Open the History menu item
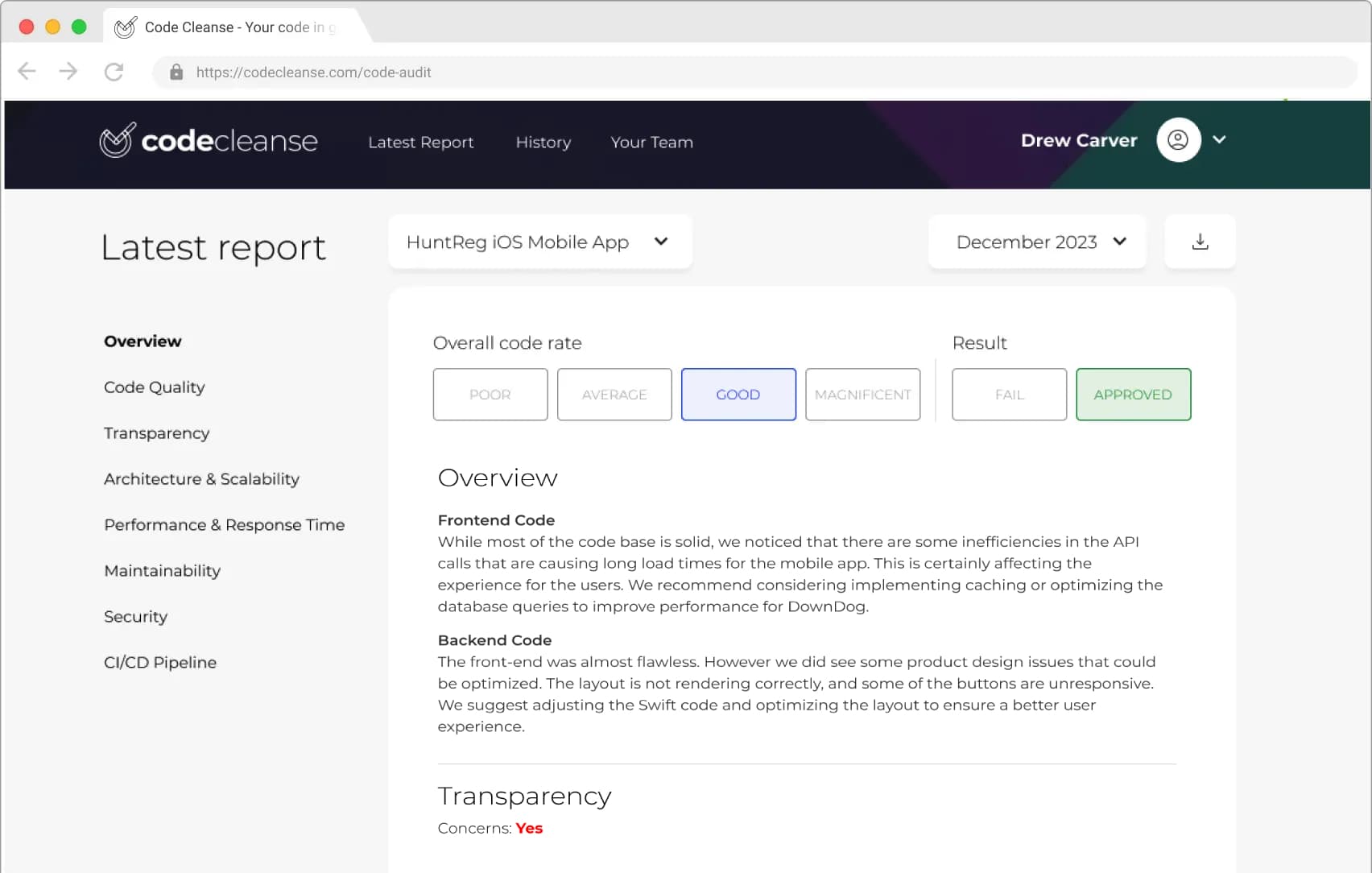The height and width of the screenshot is (873, 1372). point(543,143)
